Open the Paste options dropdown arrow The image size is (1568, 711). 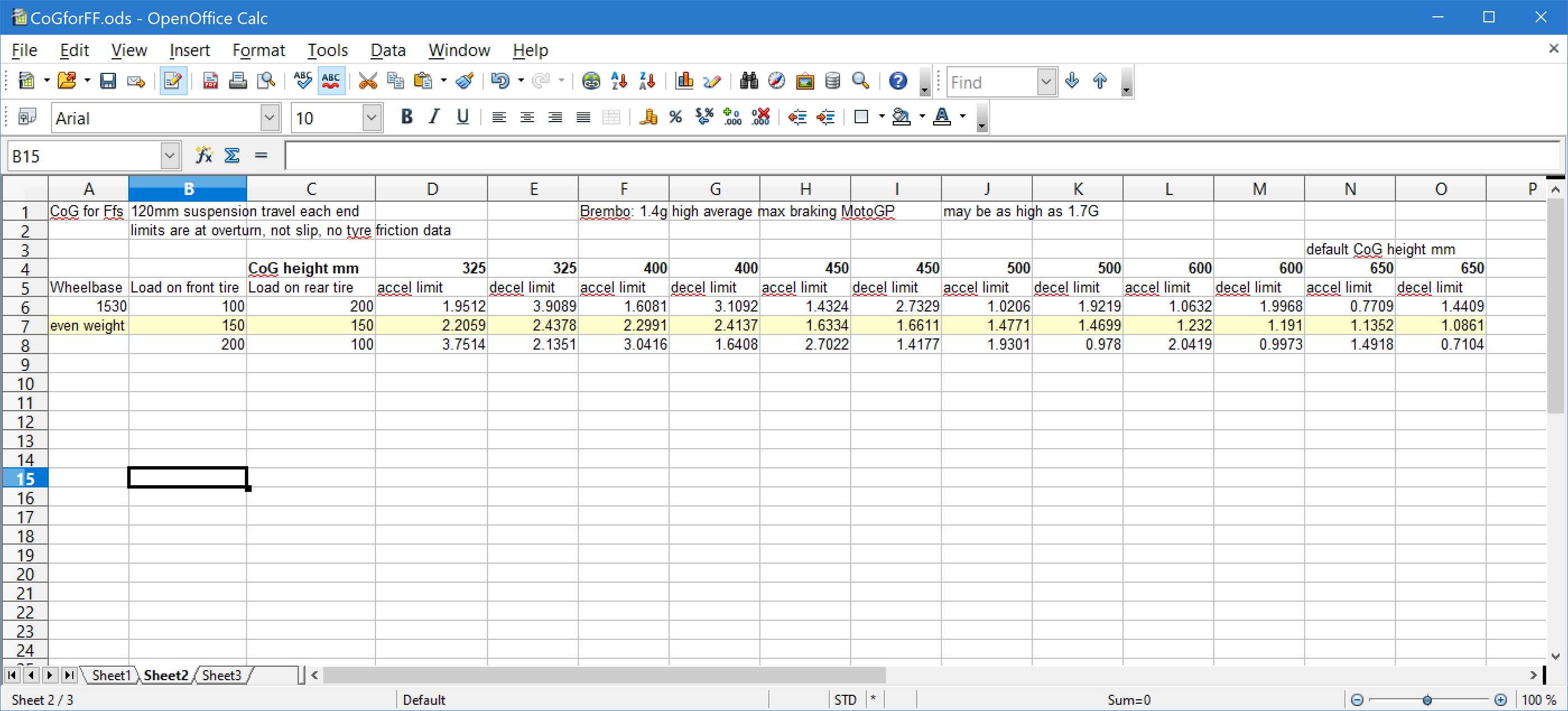[443, 81]
